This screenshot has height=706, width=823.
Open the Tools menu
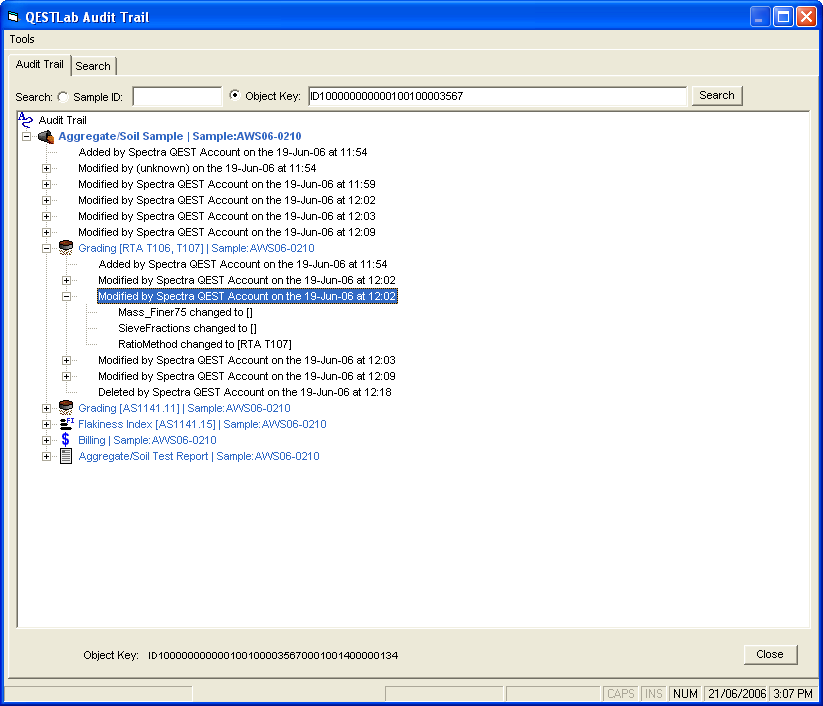pos(22,39)
